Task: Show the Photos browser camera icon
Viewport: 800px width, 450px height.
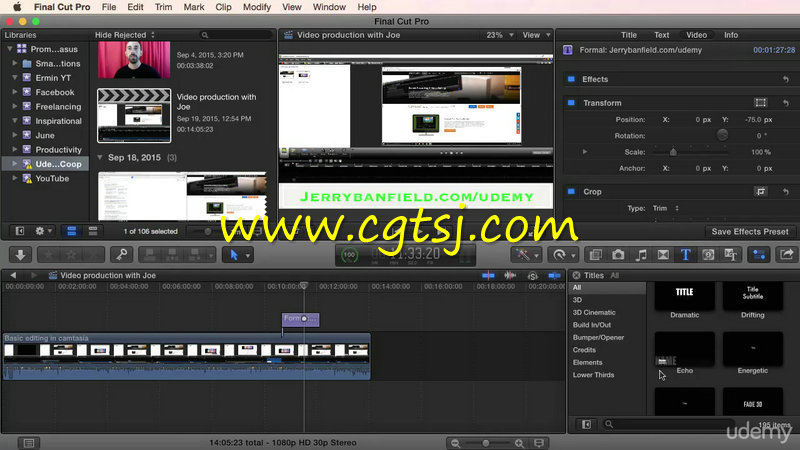Action: (618, 255)
